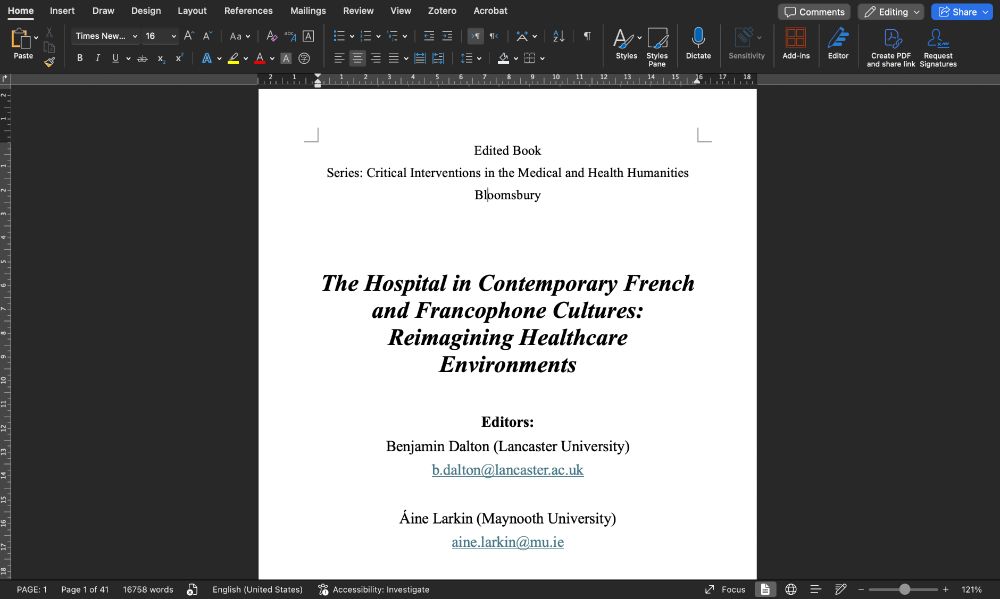Align text to the left
Image resolution: width=1000 pixels, height=599 pixels.
(x=339, y=59)
